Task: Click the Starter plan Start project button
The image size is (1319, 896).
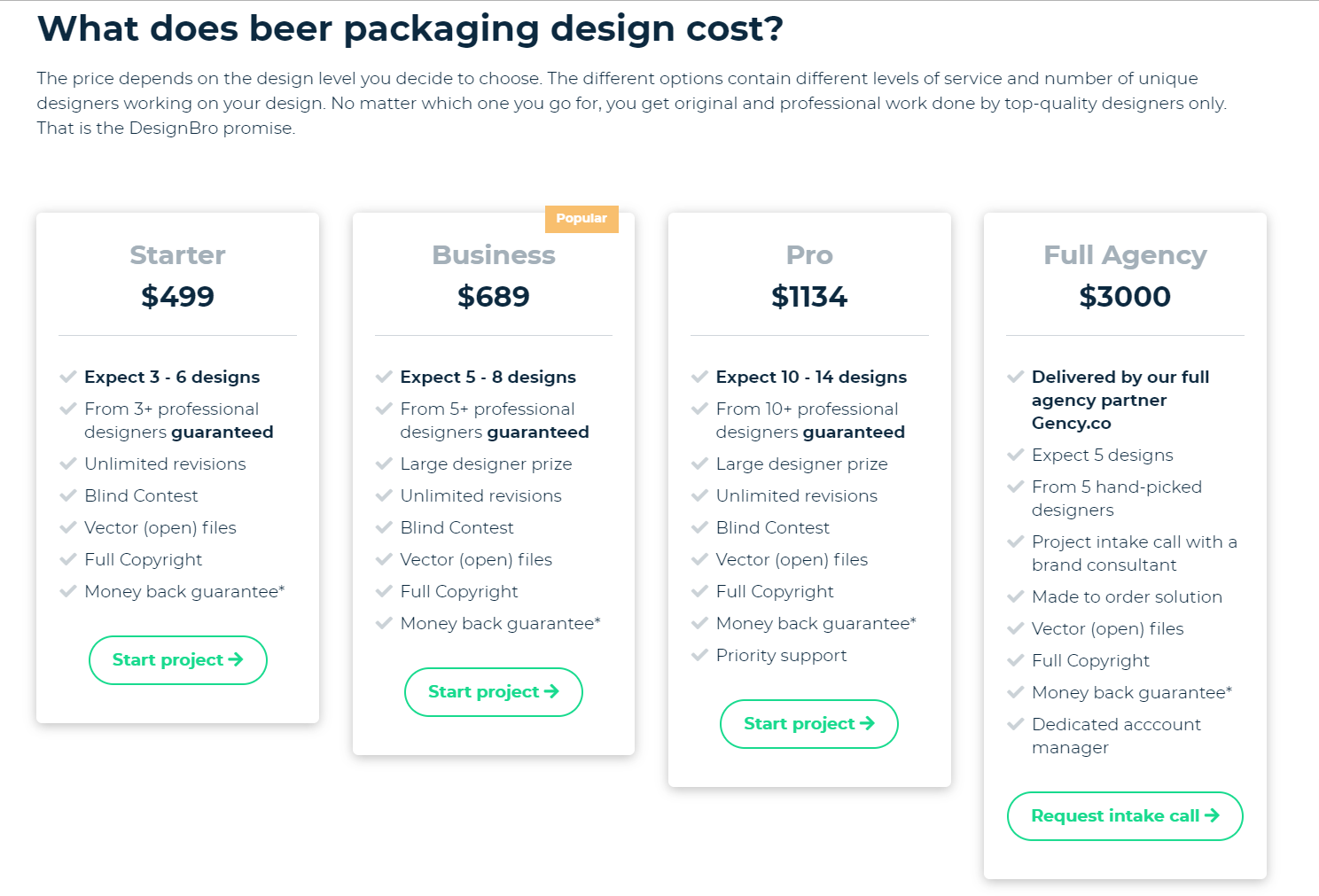Action: click(x=177, y=660)
